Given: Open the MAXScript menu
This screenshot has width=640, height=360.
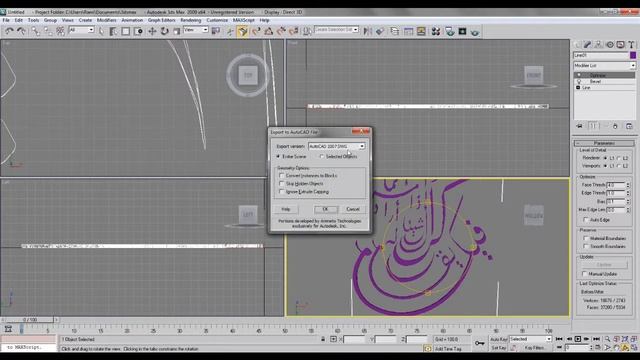Looking at the screenshot, I should point(244,20).
